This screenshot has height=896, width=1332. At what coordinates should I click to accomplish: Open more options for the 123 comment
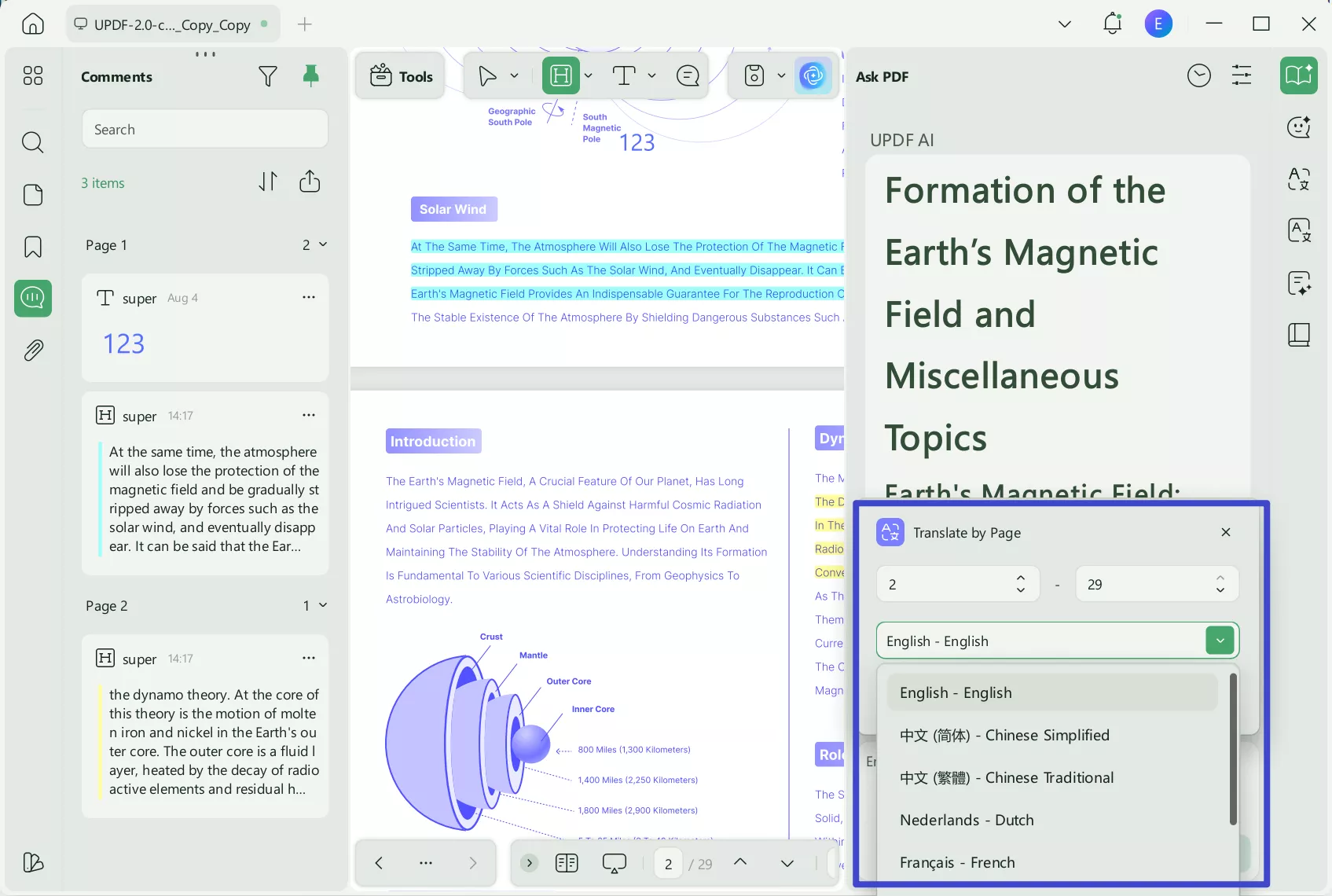(309, 297)
